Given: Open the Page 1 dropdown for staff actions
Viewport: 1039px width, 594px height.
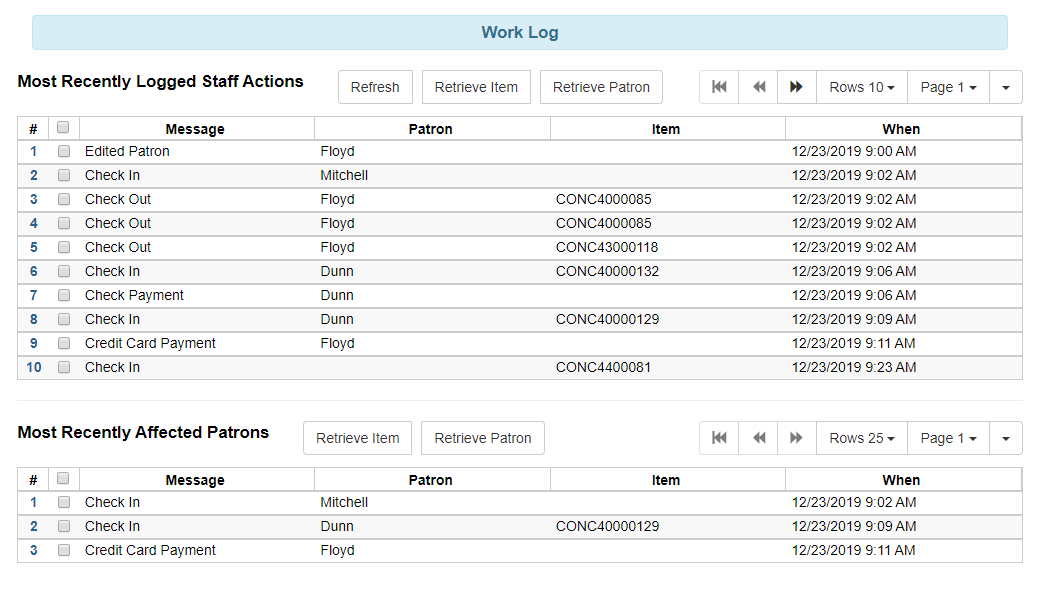Looking at the screenshot, I should click(947, 87).
